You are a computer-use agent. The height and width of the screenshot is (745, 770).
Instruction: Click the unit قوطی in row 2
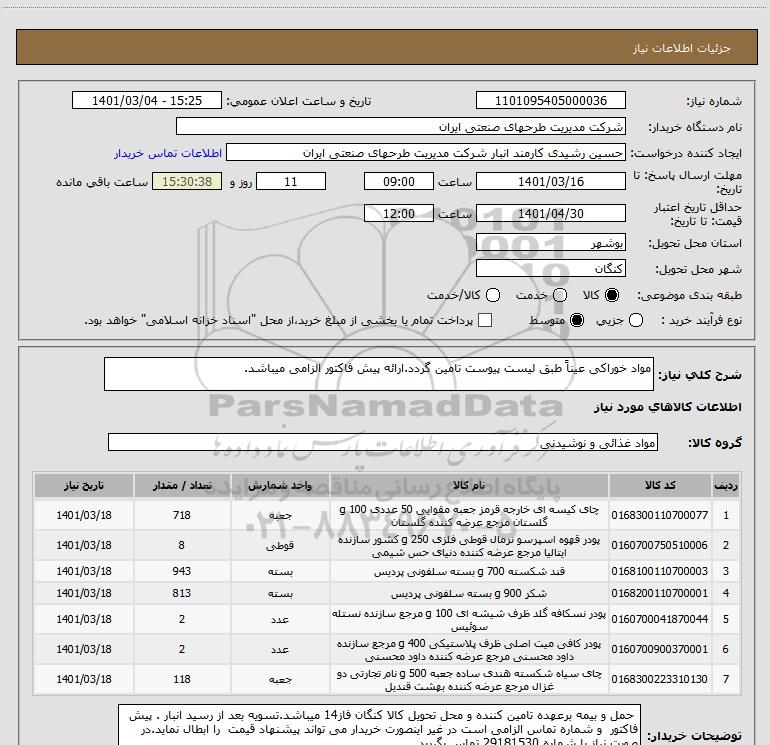(x=280, y=546)
